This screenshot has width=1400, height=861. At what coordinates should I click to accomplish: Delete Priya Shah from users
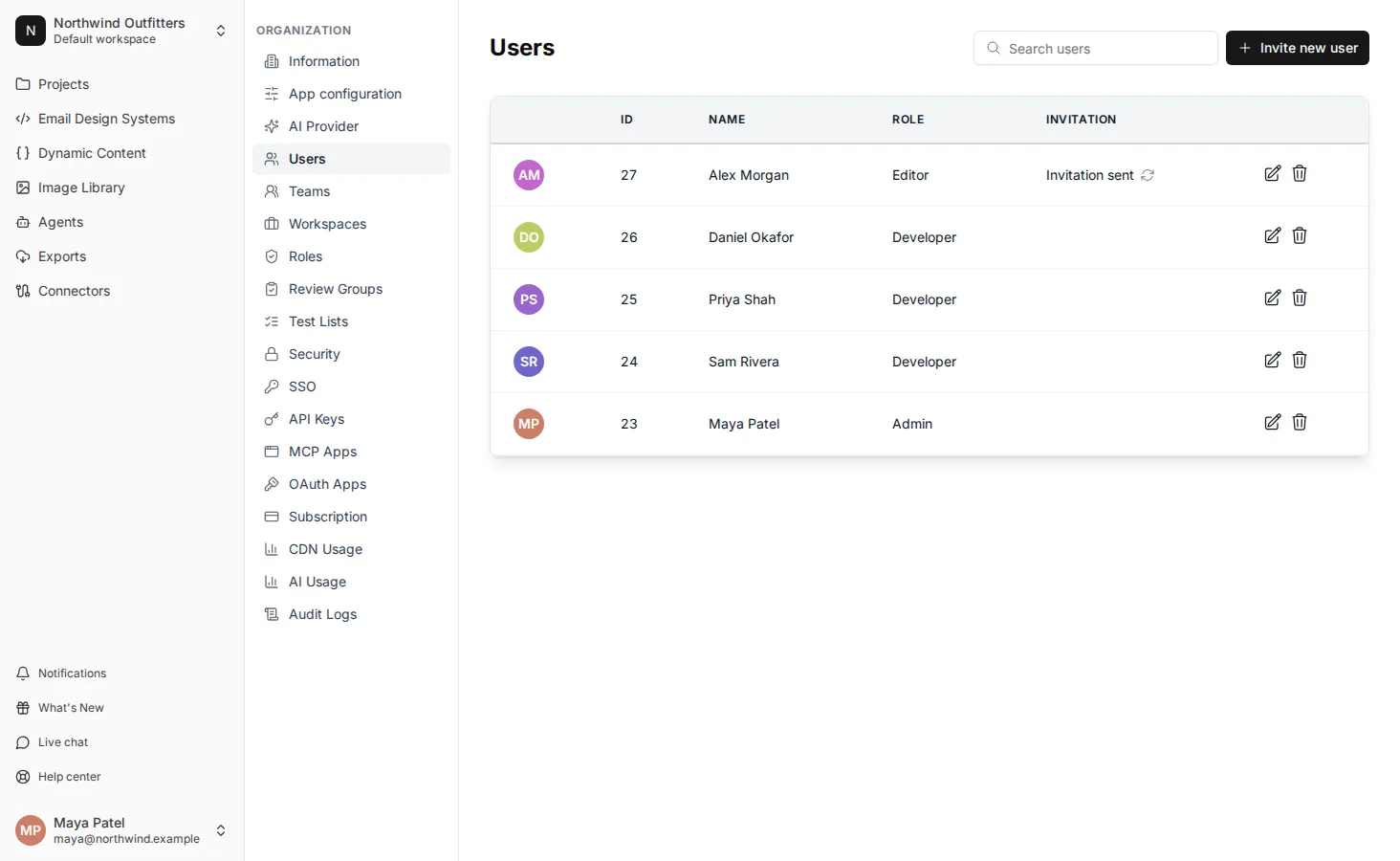(1300, 298)
